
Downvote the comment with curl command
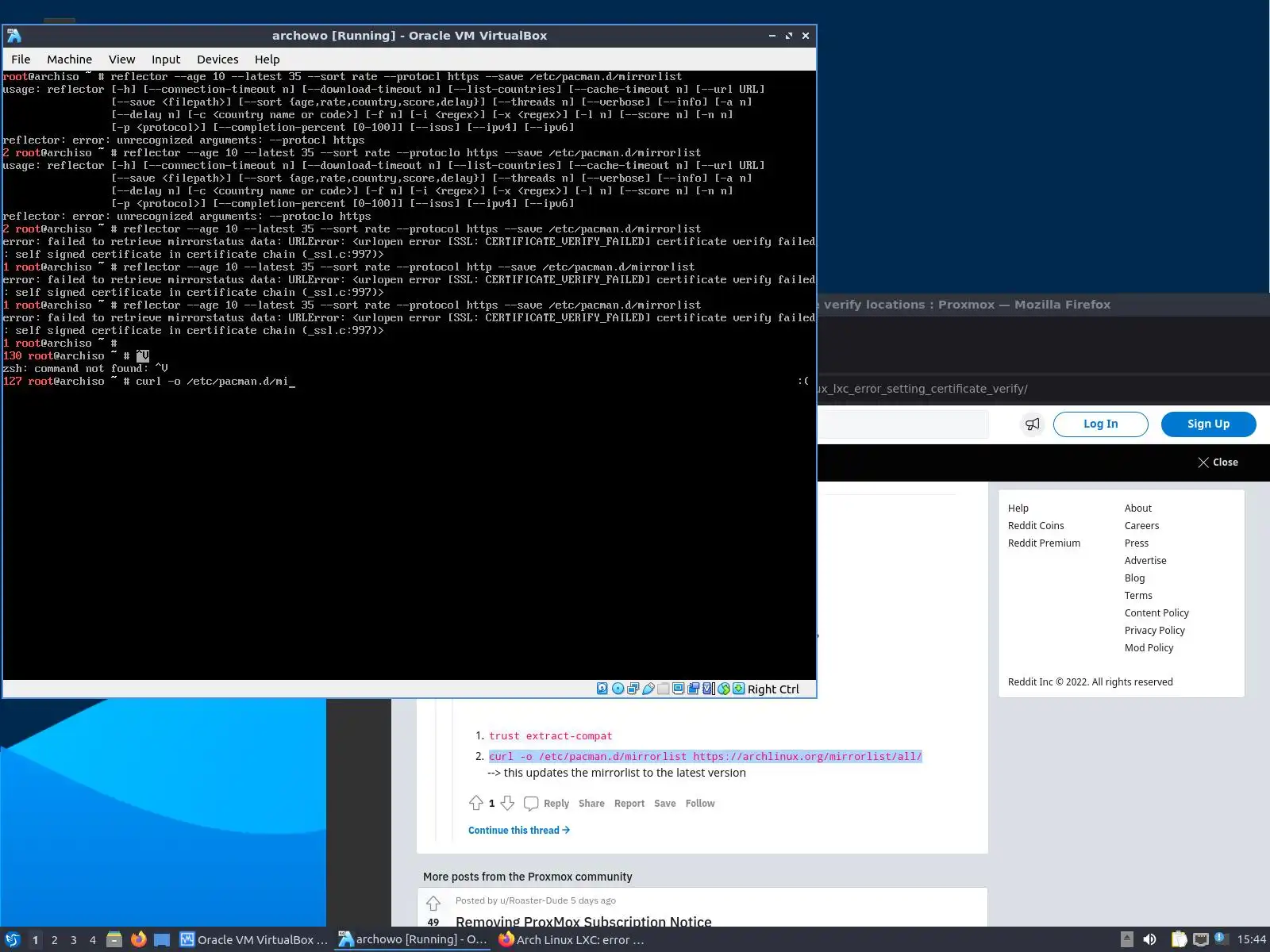coord(507,803)
